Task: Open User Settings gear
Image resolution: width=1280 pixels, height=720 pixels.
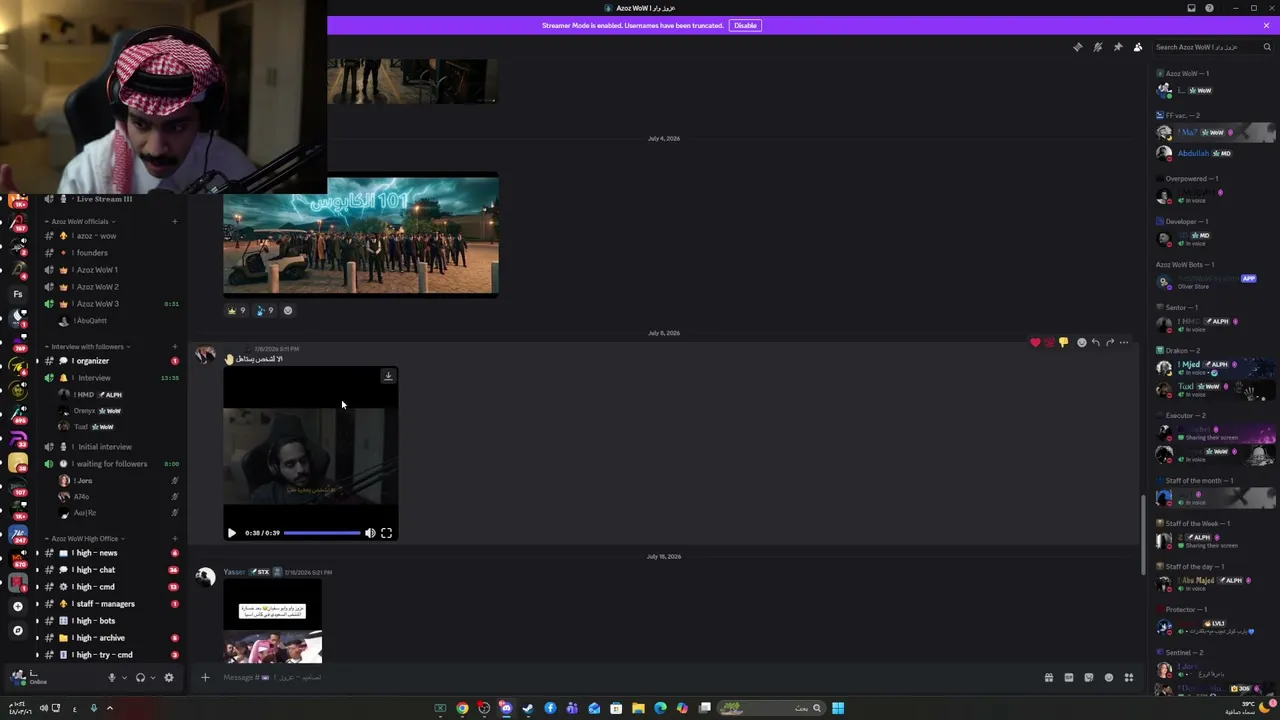Action: point(168,678)
